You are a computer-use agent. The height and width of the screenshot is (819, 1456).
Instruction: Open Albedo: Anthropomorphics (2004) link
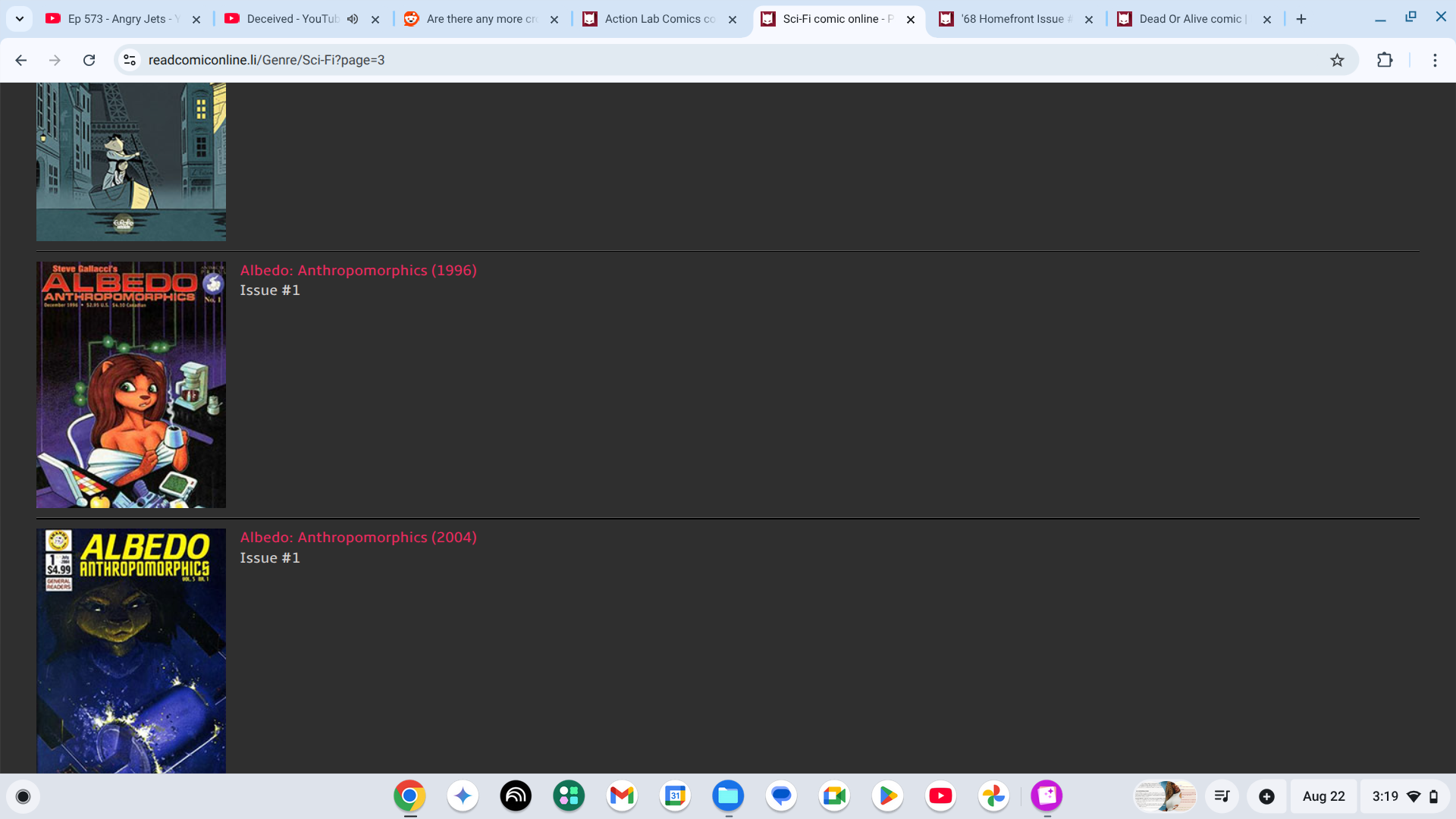click(358, 538)
